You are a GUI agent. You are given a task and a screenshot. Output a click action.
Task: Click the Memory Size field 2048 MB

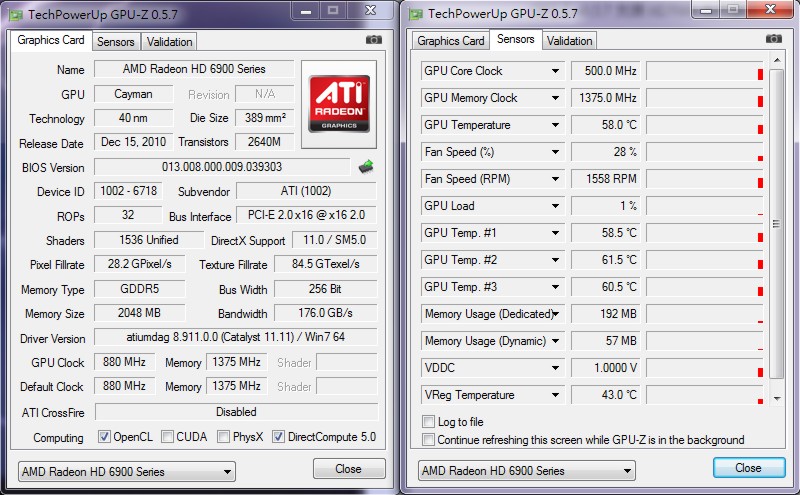pyautogui.click(x=139, y=313)
